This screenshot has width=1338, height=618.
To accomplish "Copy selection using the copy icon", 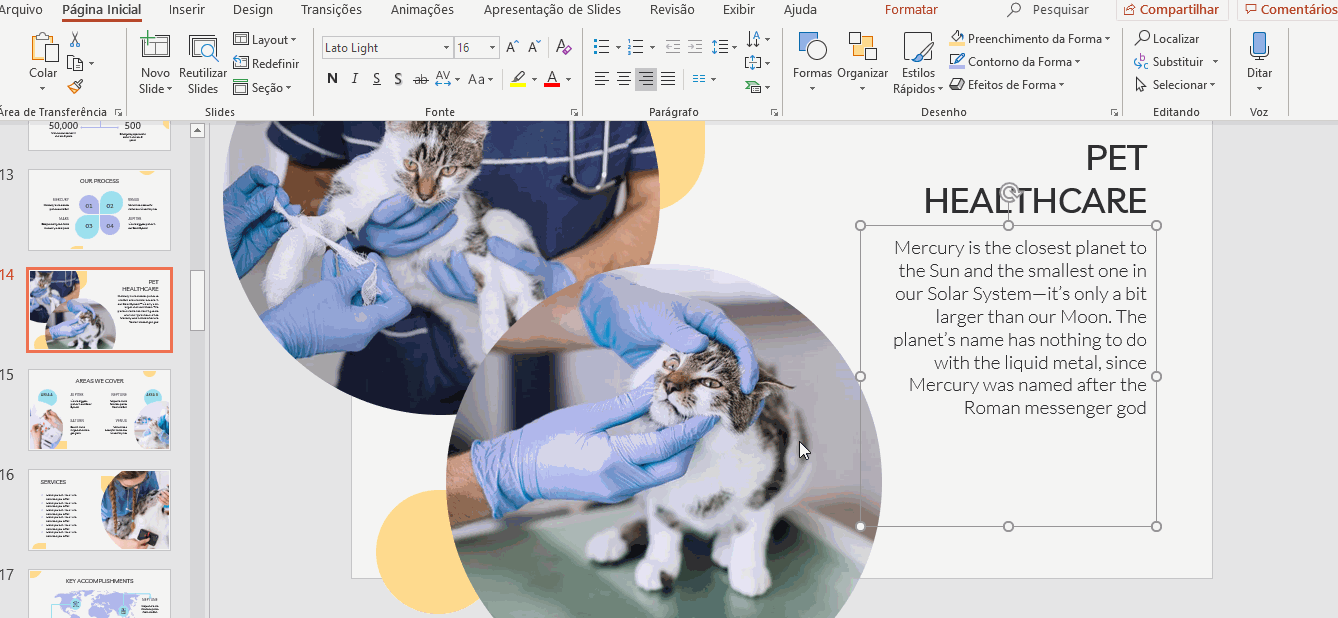I will click(74, 63).
